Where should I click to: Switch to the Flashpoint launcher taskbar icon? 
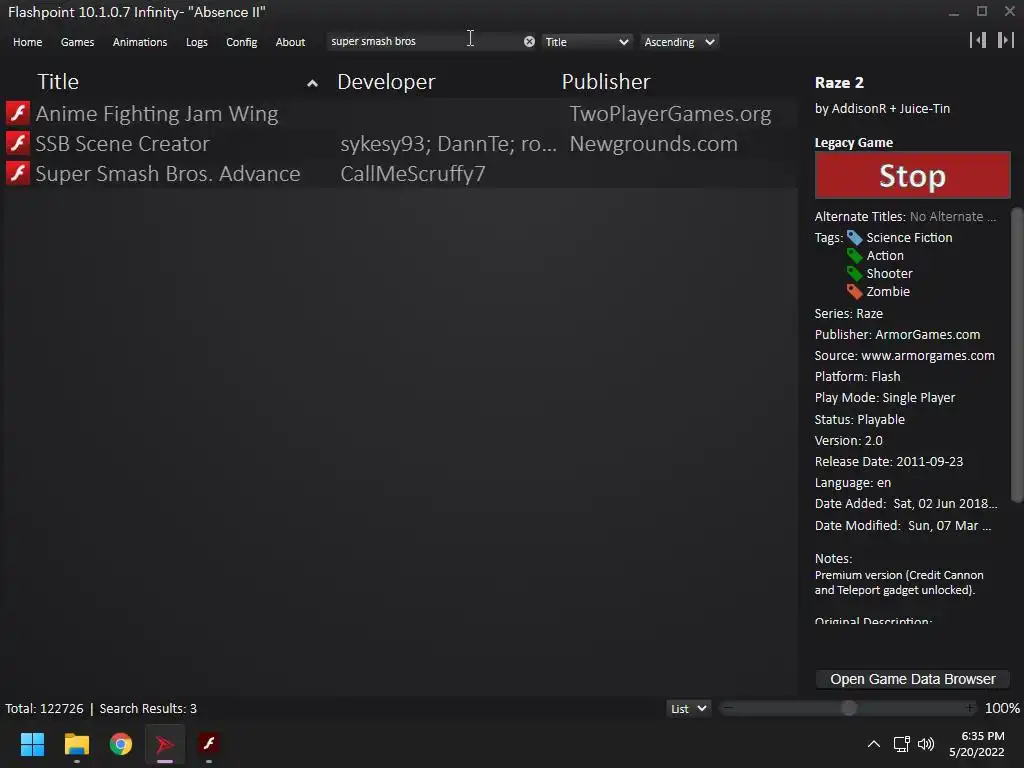(x=165, y=744)
